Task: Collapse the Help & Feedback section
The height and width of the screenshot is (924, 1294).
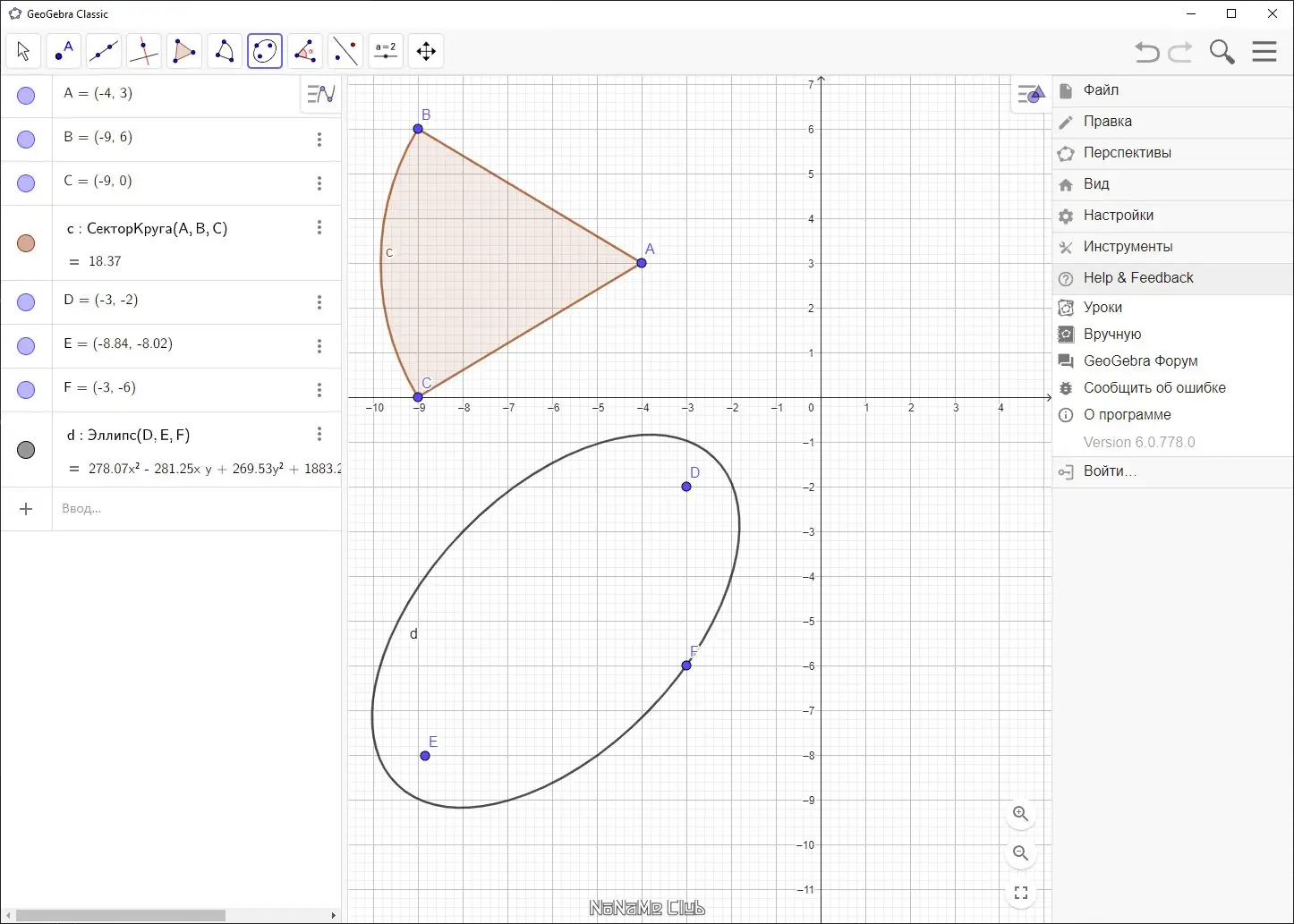Action: click(1173, 278)
